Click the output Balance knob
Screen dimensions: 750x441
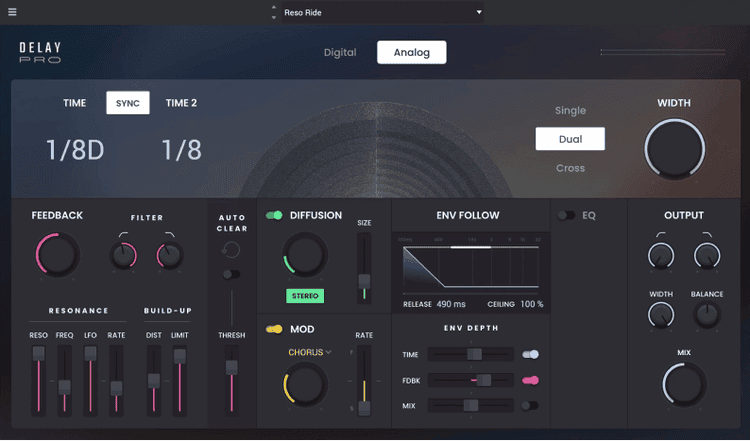point(707,316)
